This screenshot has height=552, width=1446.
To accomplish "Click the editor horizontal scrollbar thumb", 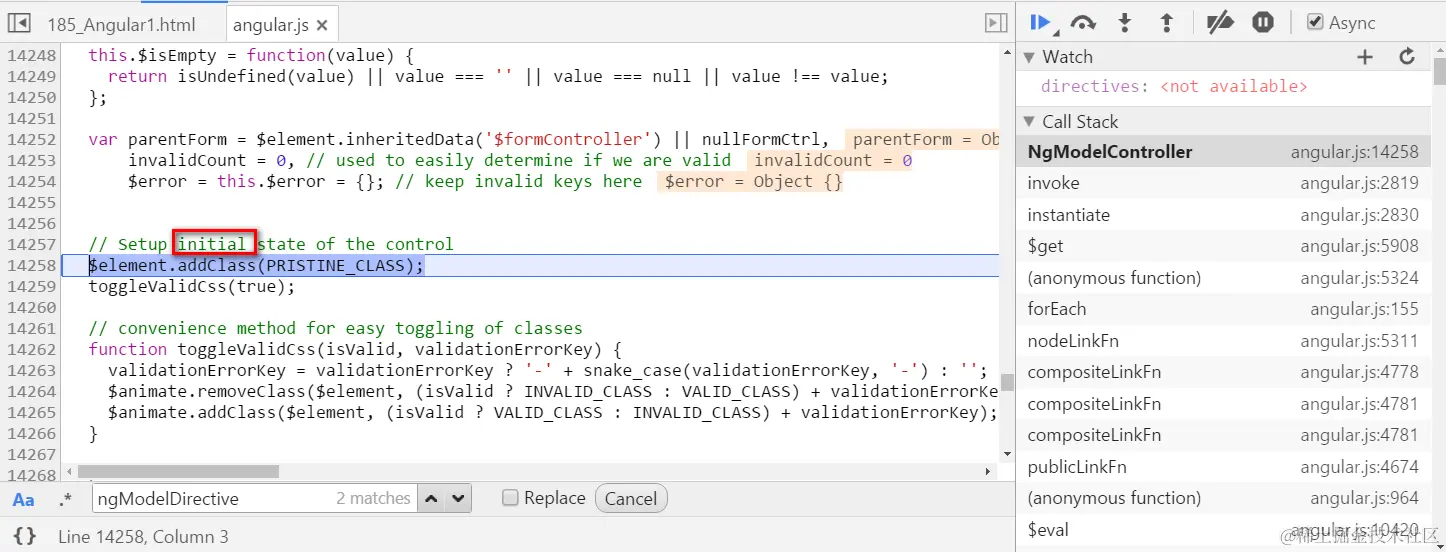I will (178, 471).
